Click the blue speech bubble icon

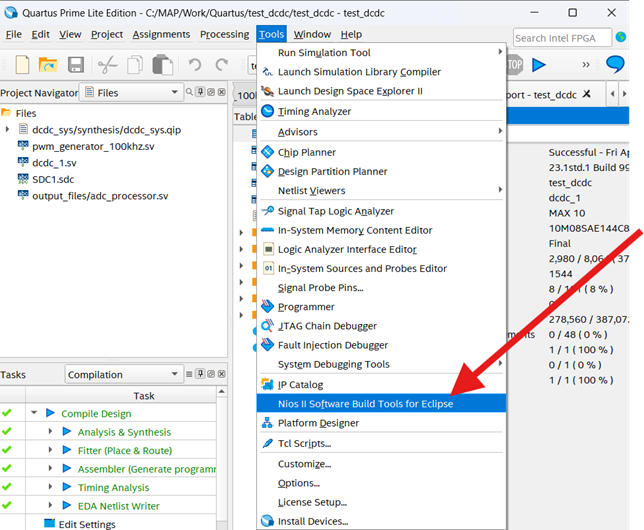[615, 65]
